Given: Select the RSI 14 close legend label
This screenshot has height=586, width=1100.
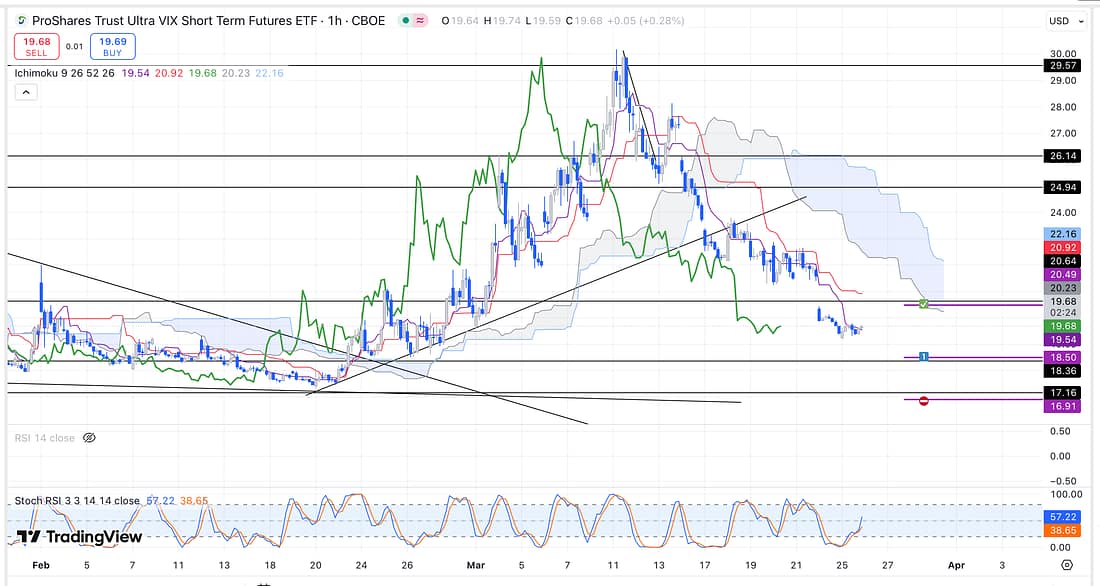Looking at the screenshot, I should click(44, 438).
